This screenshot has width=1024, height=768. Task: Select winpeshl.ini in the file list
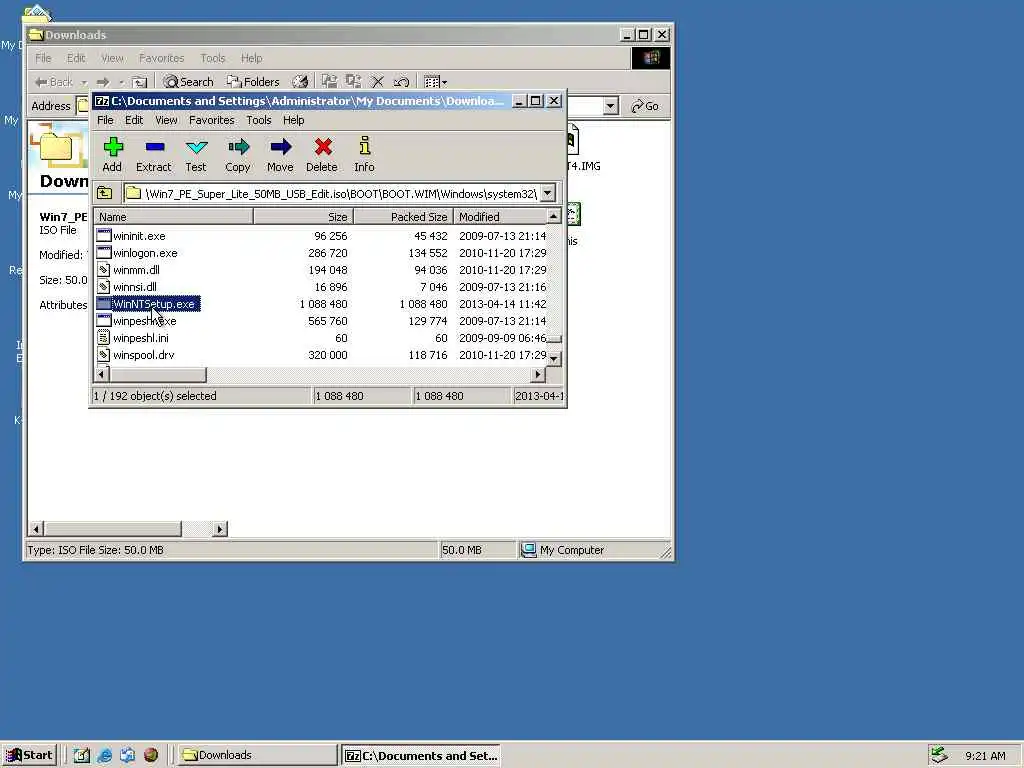click(140, 338)
